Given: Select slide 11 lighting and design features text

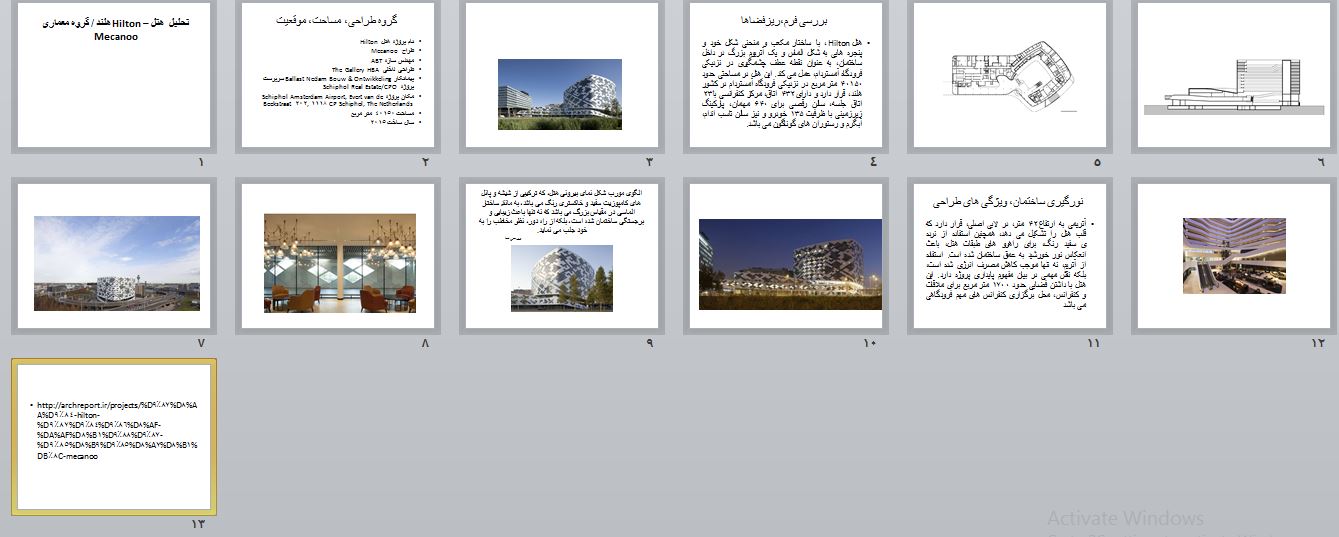Looking at the screenshot, I should [x=1010, y=256].
